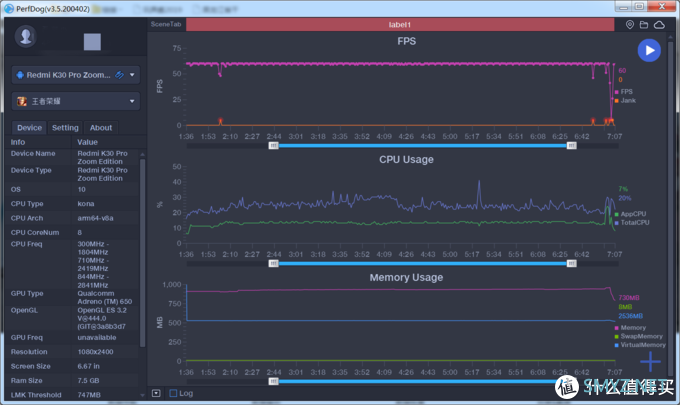680x405 pixels.
Task: Toggle the FPS legend series
Action: click(623, 91)
